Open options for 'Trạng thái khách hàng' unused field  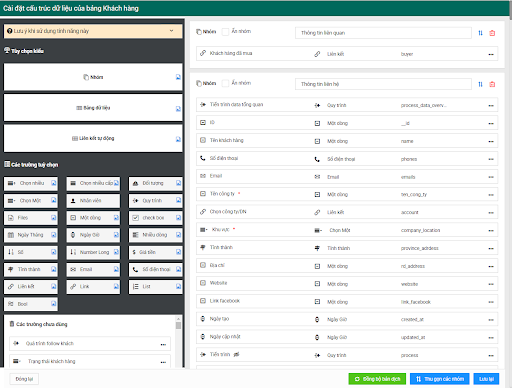[x=163, y=362]
